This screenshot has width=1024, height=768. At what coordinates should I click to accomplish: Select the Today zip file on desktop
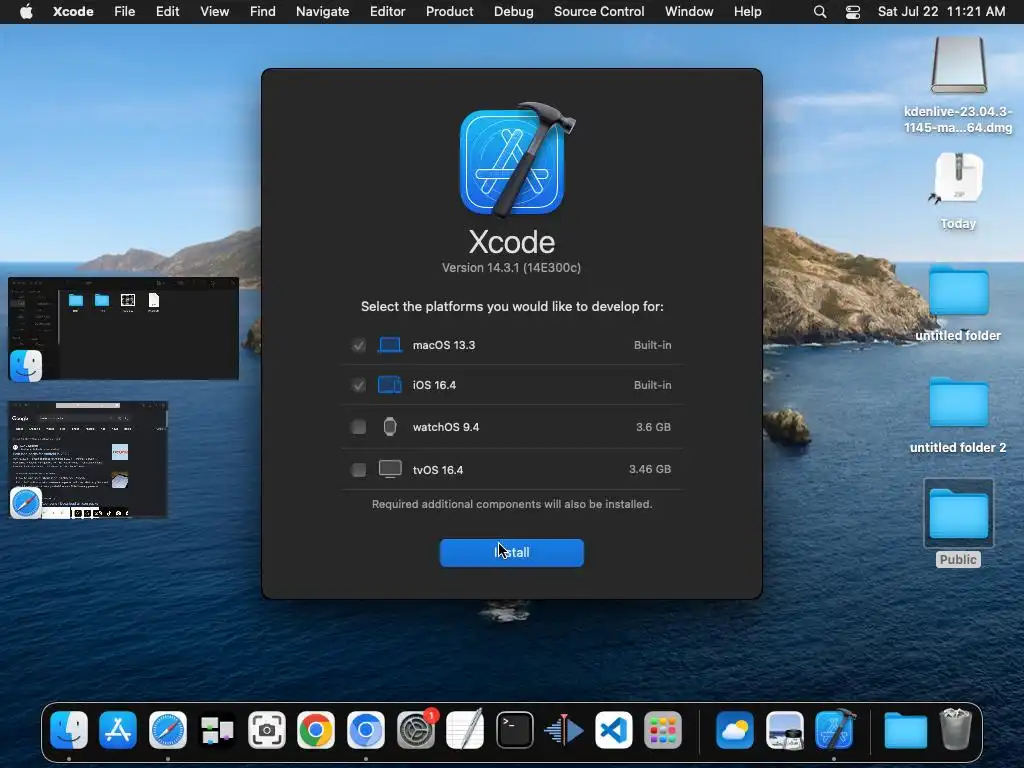[957, 180]
